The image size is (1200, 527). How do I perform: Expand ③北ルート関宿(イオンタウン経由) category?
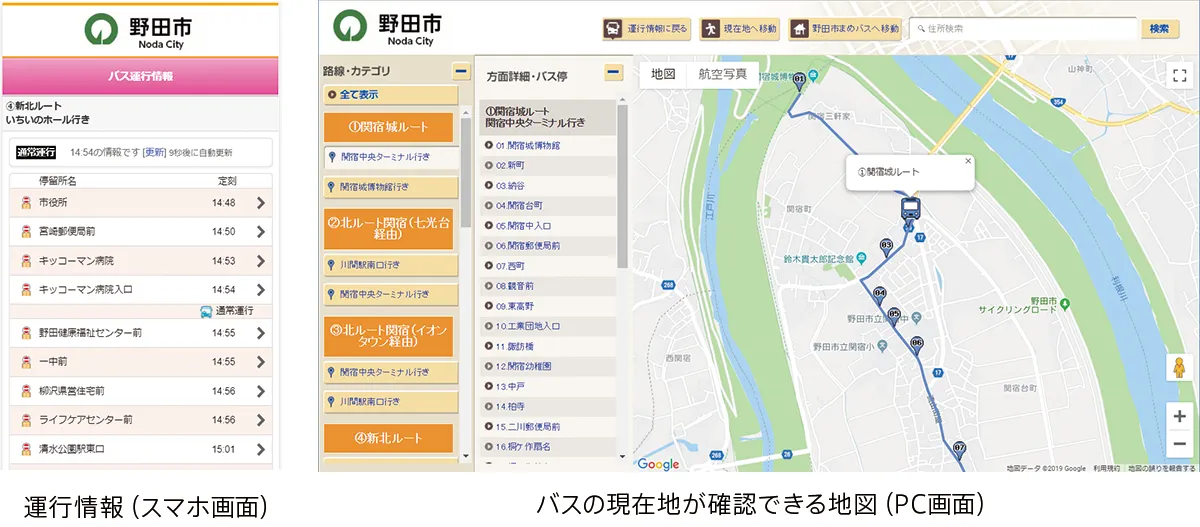[389, 335]
